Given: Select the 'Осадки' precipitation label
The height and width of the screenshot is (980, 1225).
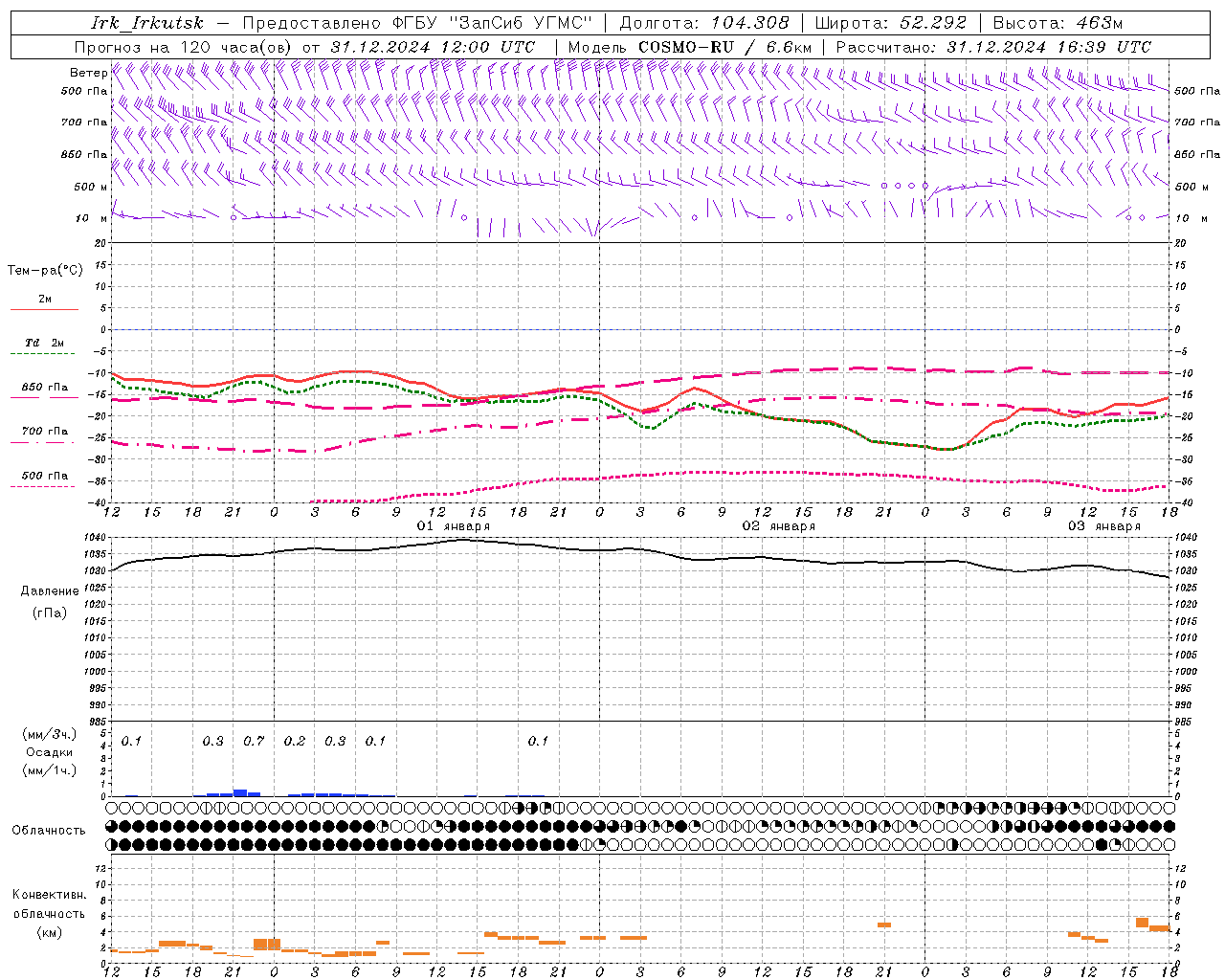Looking at the screenshot, I should point(49,752).
